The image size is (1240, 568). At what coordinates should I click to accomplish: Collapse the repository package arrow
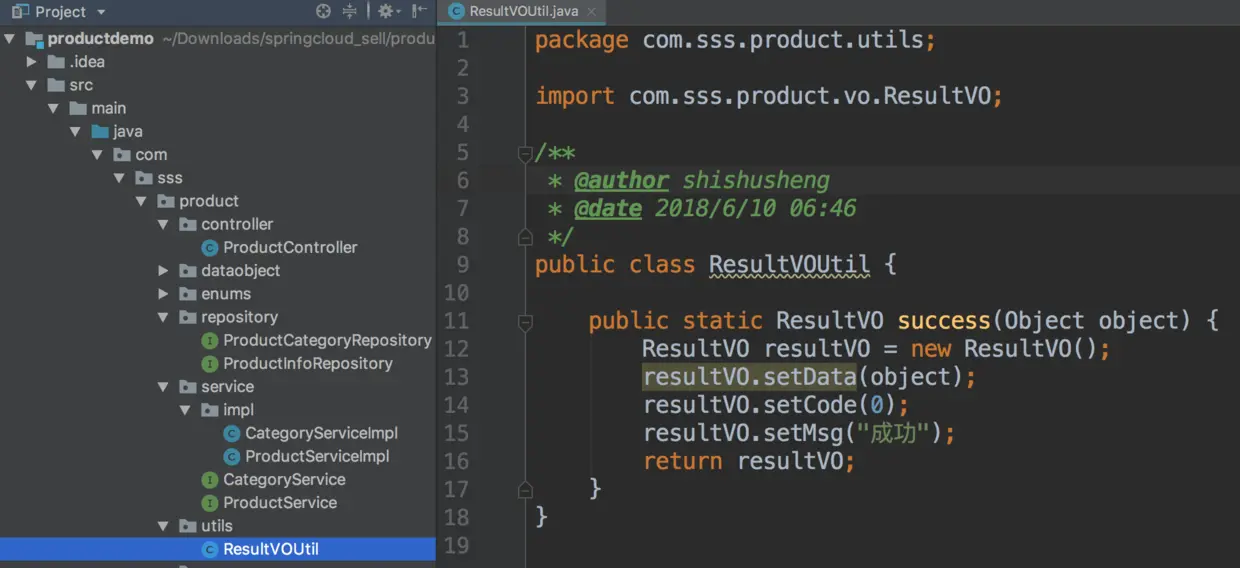(x=164, y=317)
